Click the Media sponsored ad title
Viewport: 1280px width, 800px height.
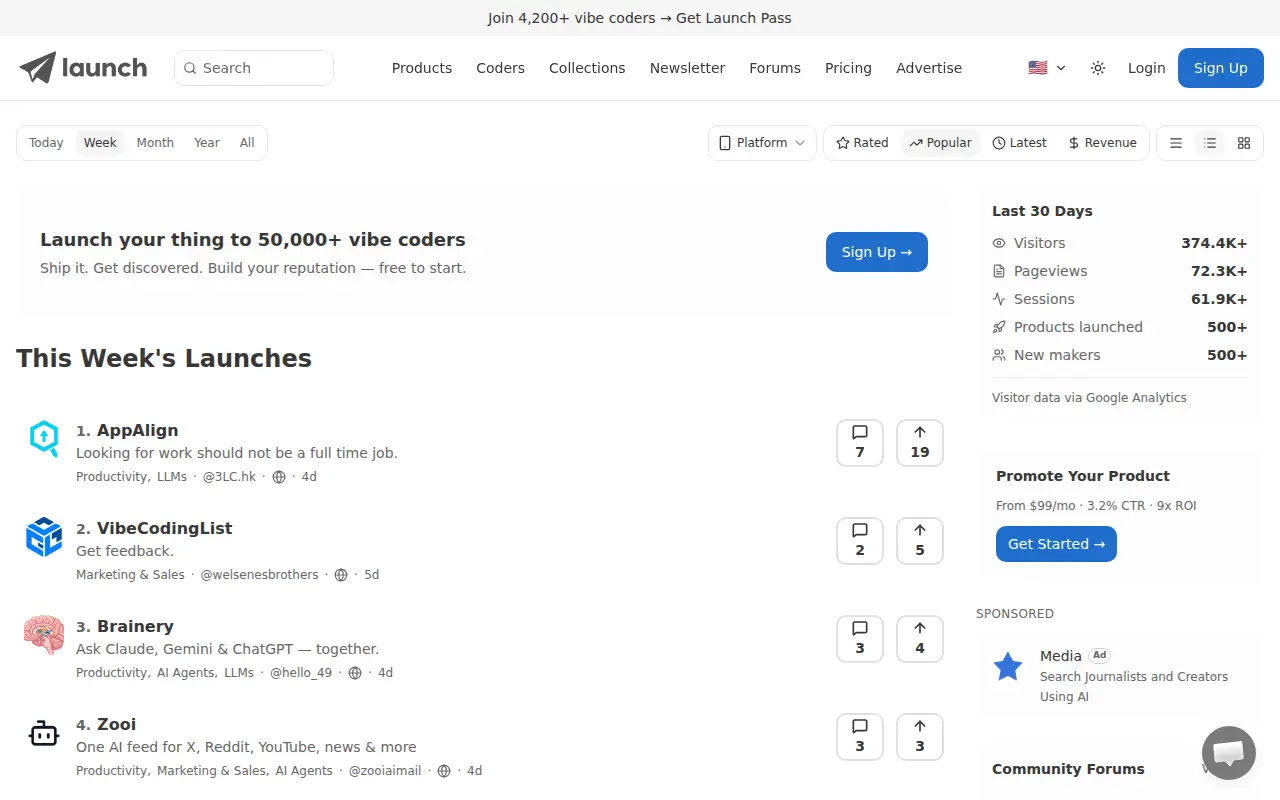1061,656
